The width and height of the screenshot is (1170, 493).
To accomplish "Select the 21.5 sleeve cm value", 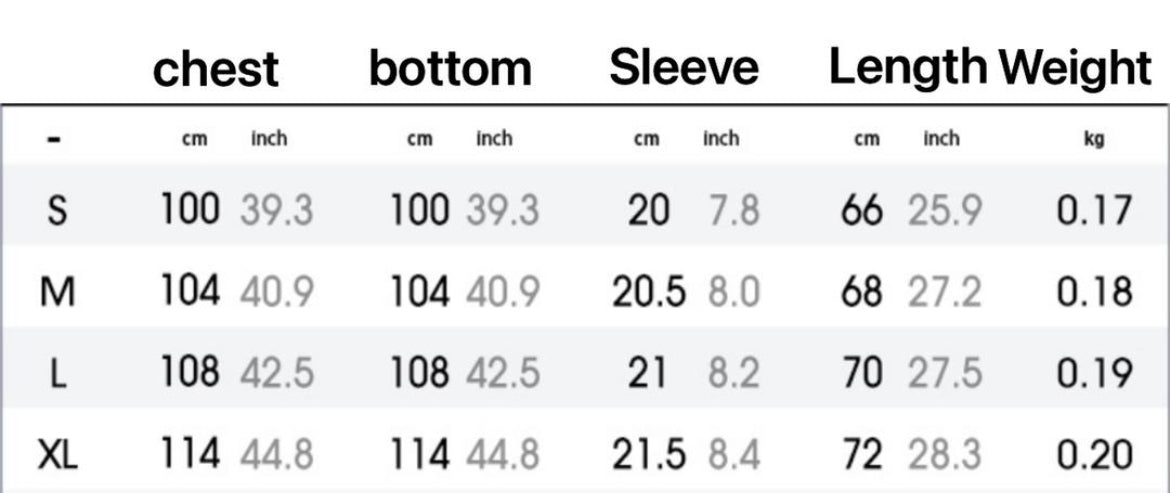I will pyautogui.click(x=649, y=456).
